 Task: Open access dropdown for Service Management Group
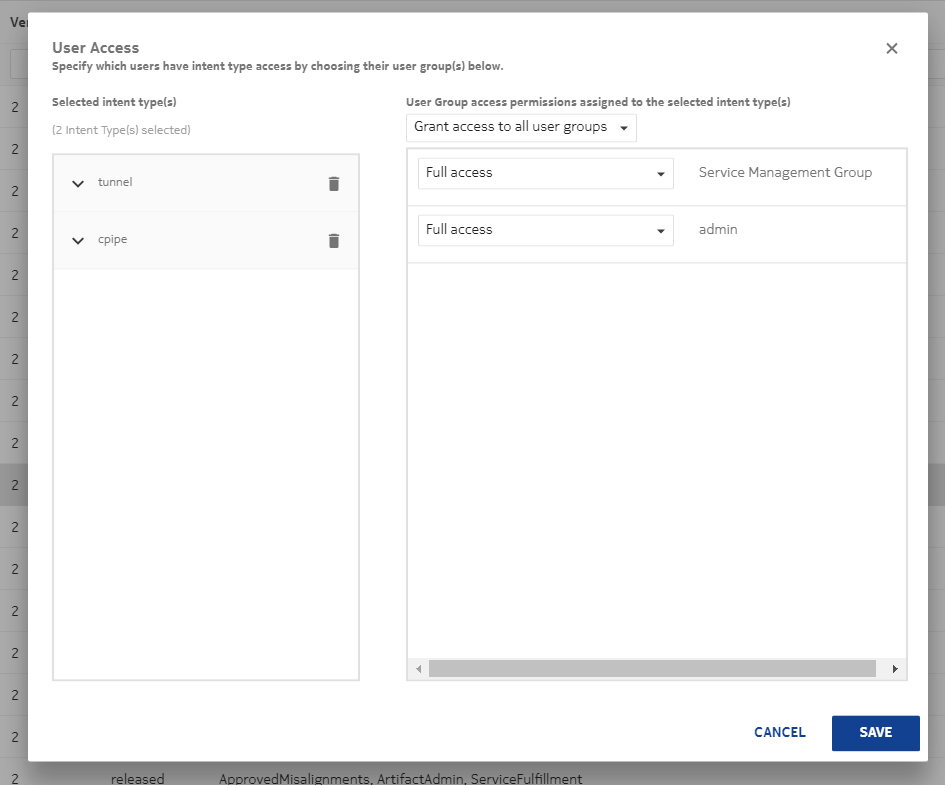[x=545, y=173]
